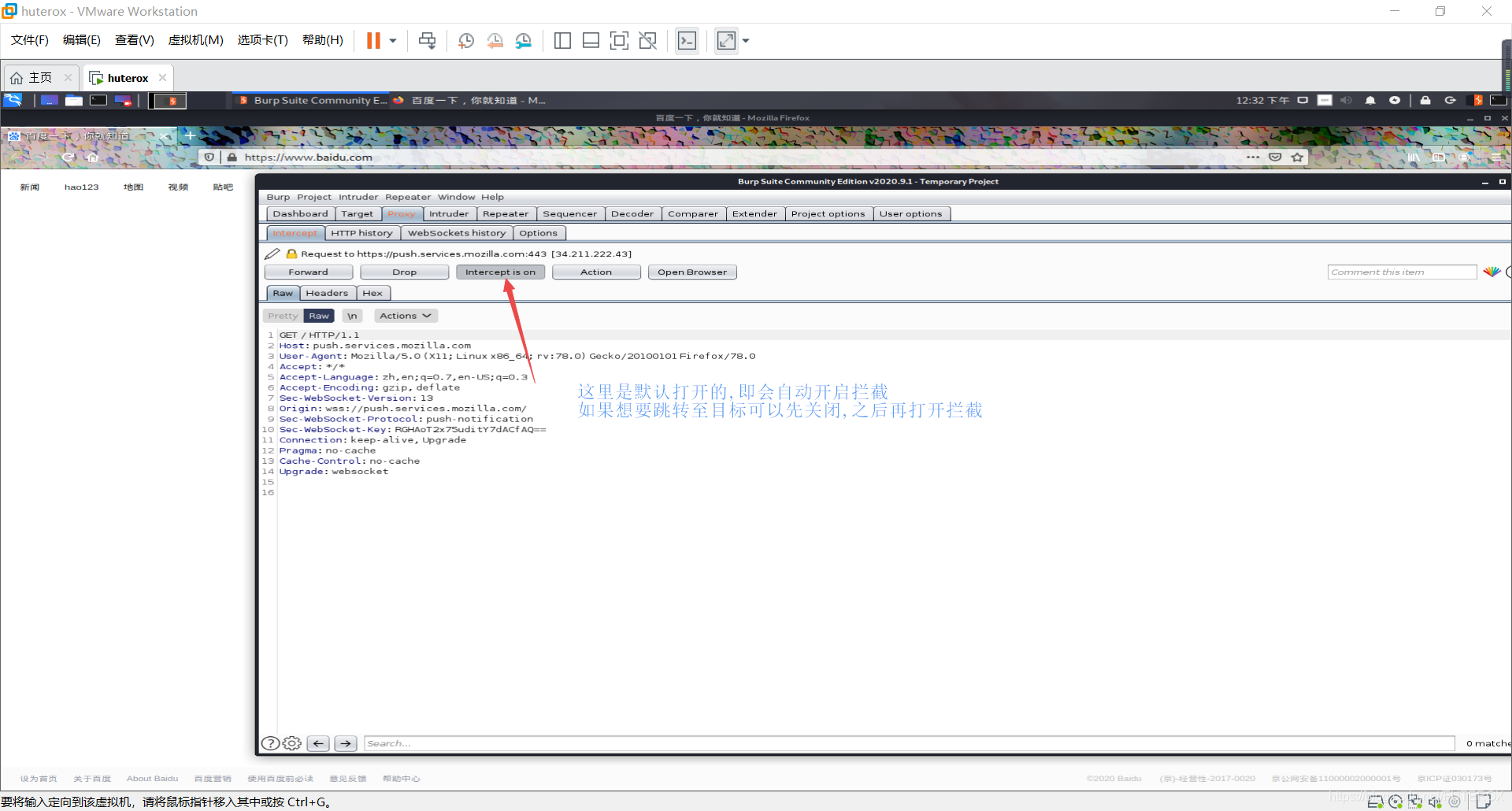1512x811 pixels.
Task: Click the Action button
Action: [x=596, y=272]
